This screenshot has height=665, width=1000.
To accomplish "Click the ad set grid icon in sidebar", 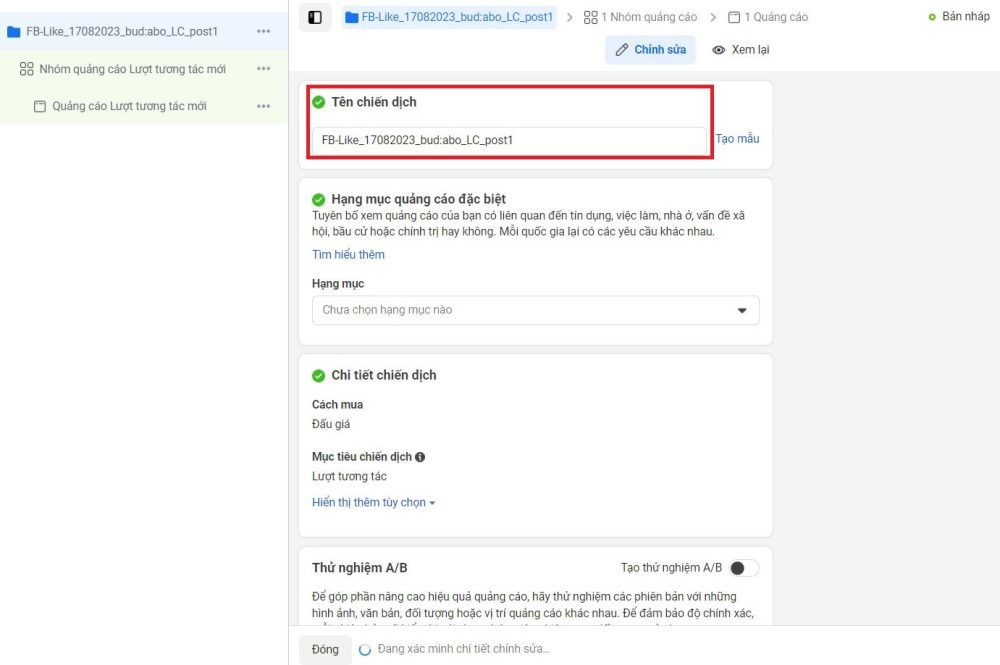I will coord(27,69).
